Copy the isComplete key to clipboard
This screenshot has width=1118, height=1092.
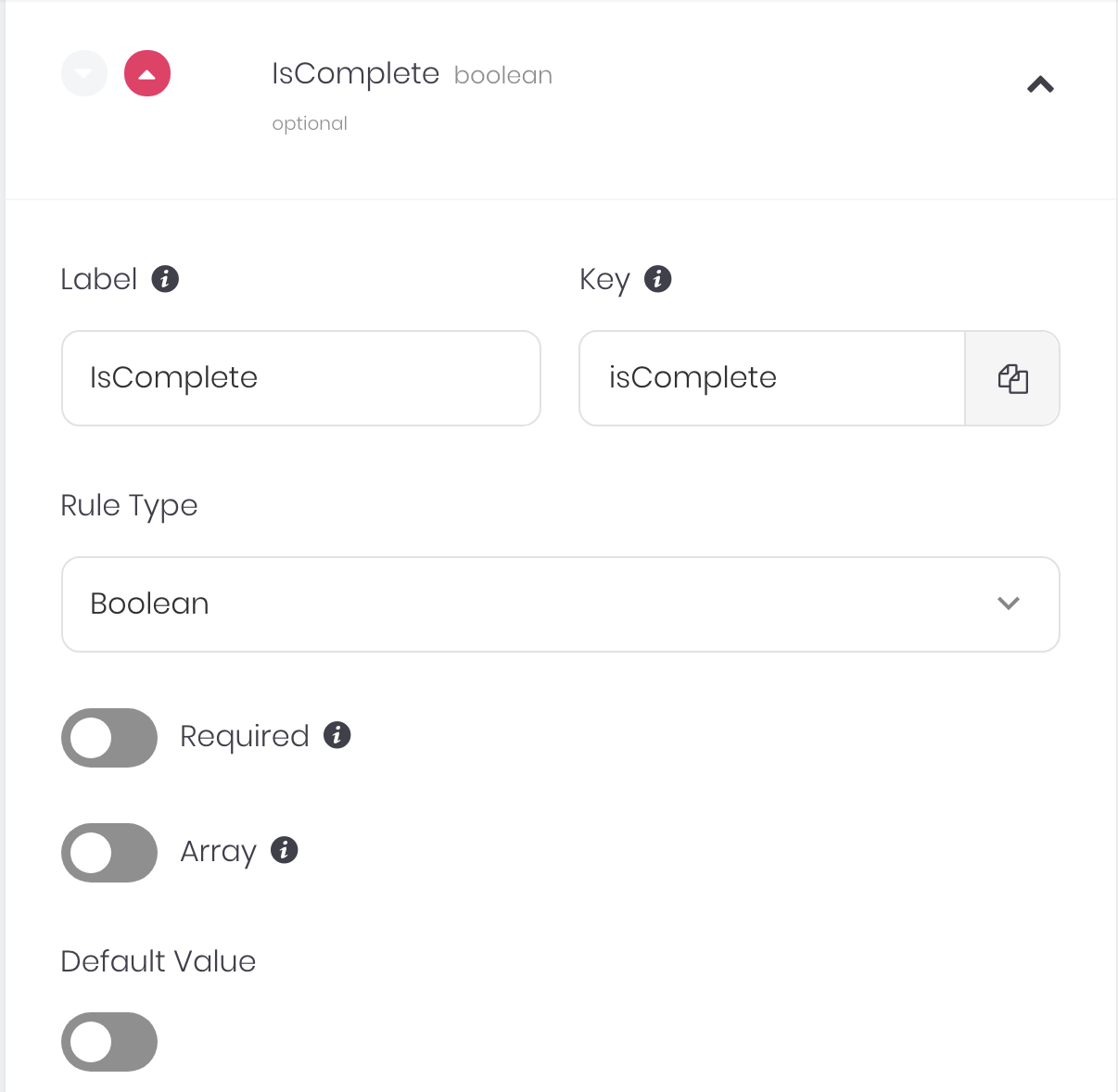click(x=1012, y=378)
